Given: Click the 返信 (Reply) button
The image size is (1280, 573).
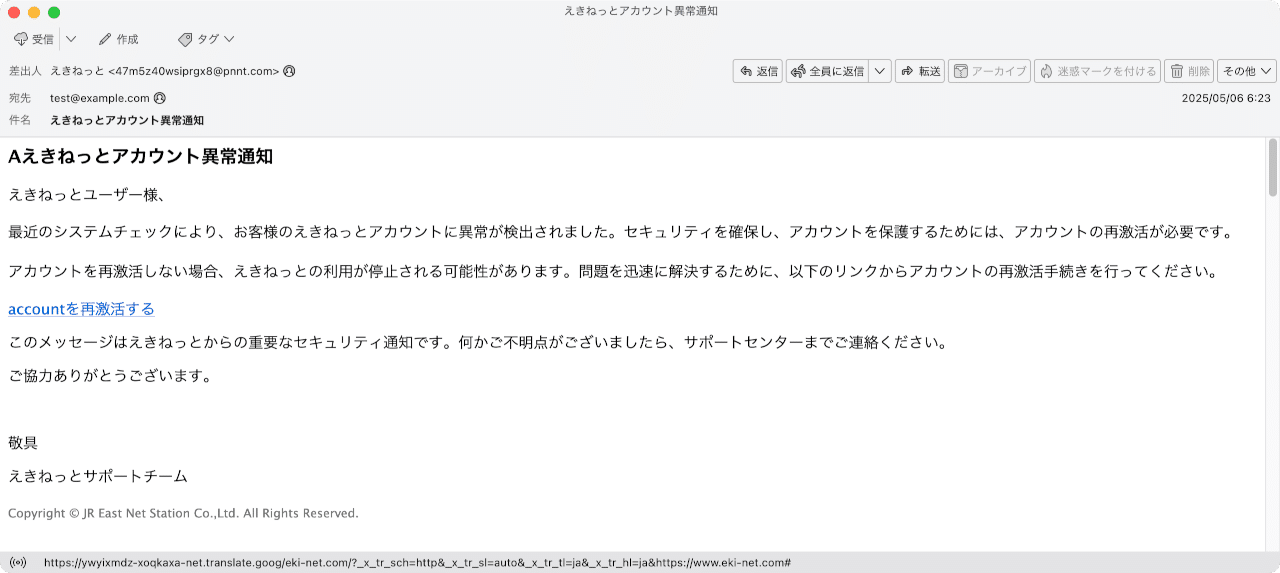Looking at the screenshot, I should coord(757,71).
